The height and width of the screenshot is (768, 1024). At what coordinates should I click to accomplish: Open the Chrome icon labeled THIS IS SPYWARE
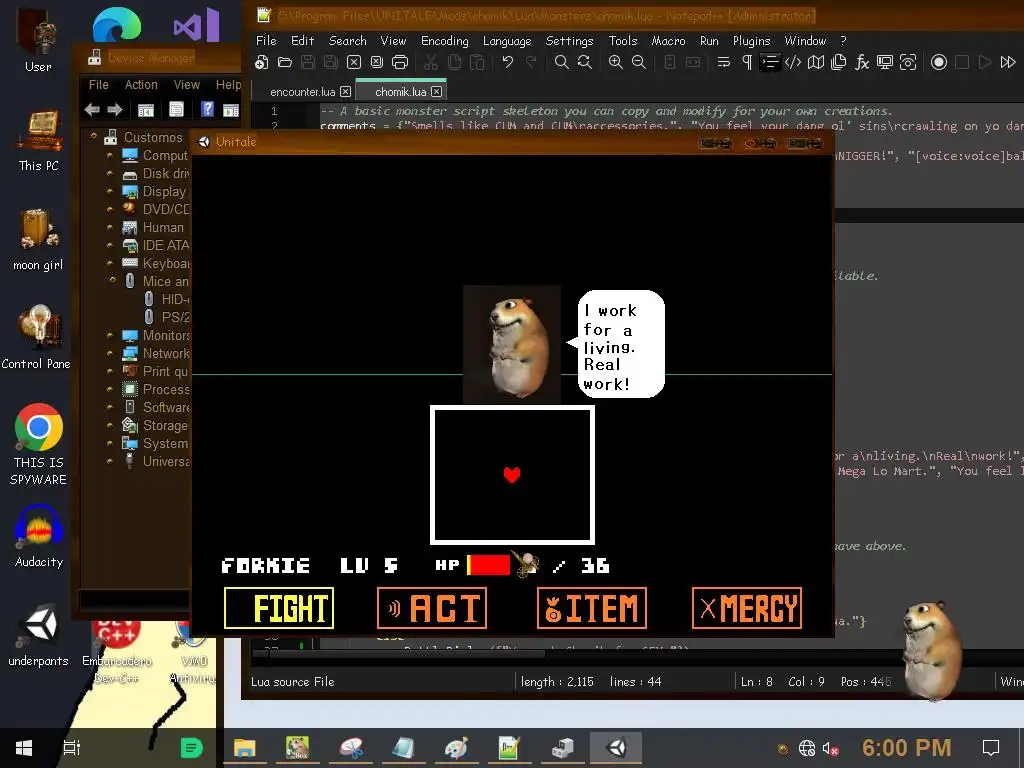[x=39, y=444]
